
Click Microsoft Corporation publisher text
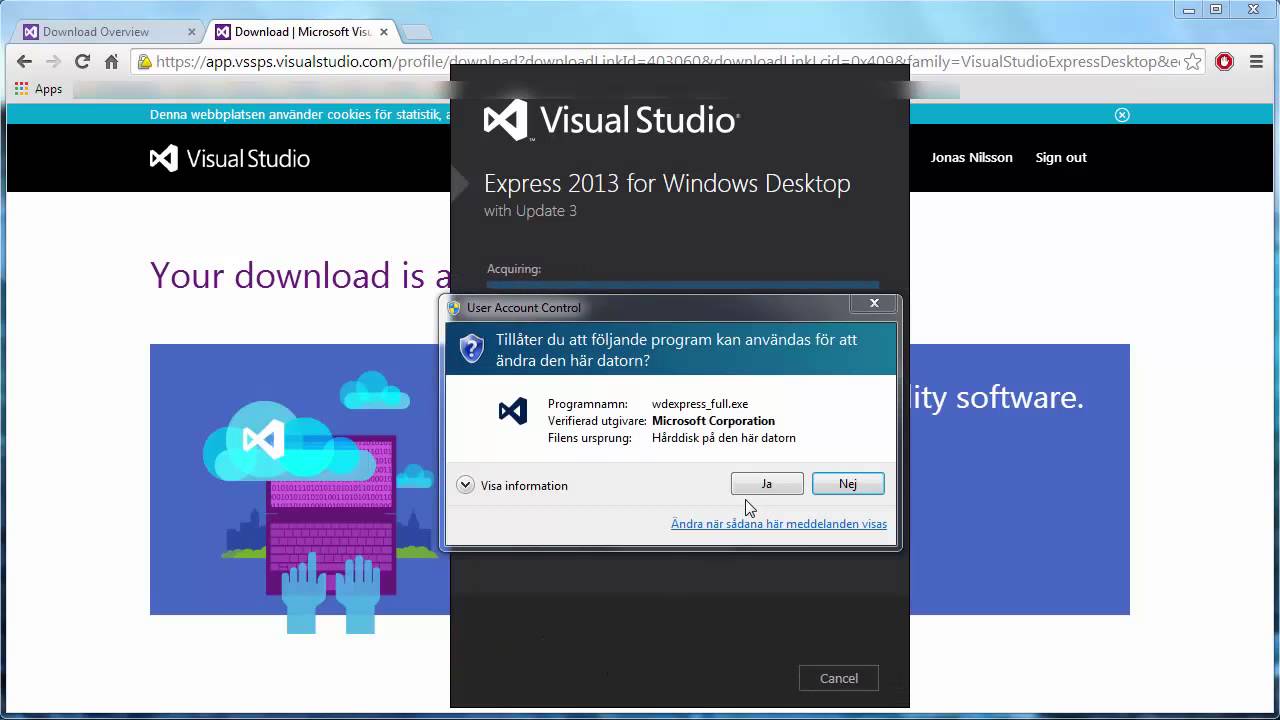tap(713, 421)
